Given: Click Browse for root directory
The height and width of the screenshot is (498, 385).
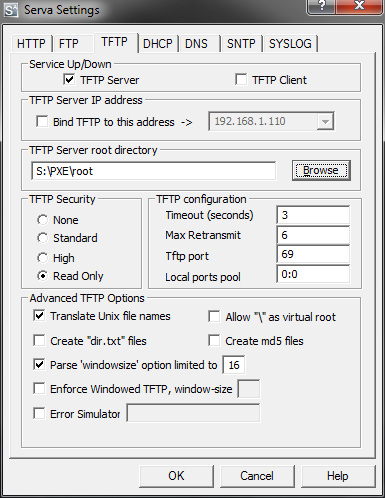Looking at the screenshot, I should (x=321, y=171).
